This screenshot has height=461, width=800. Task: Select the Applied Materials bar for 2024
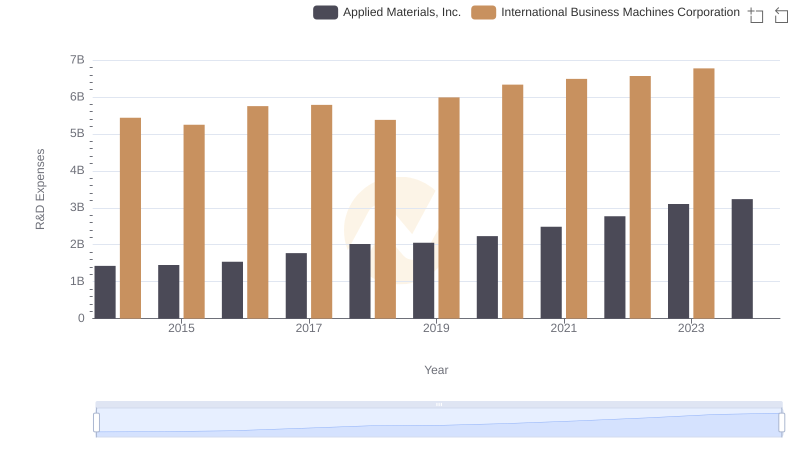(x=742, y=259)
